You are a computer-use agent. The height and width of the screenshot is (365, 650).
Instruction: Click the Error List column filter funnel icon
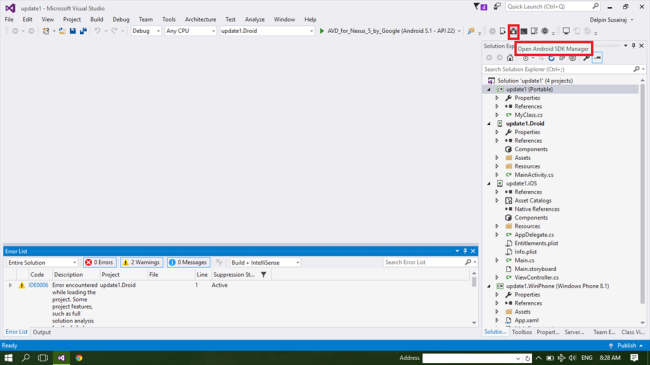[264, 275]
